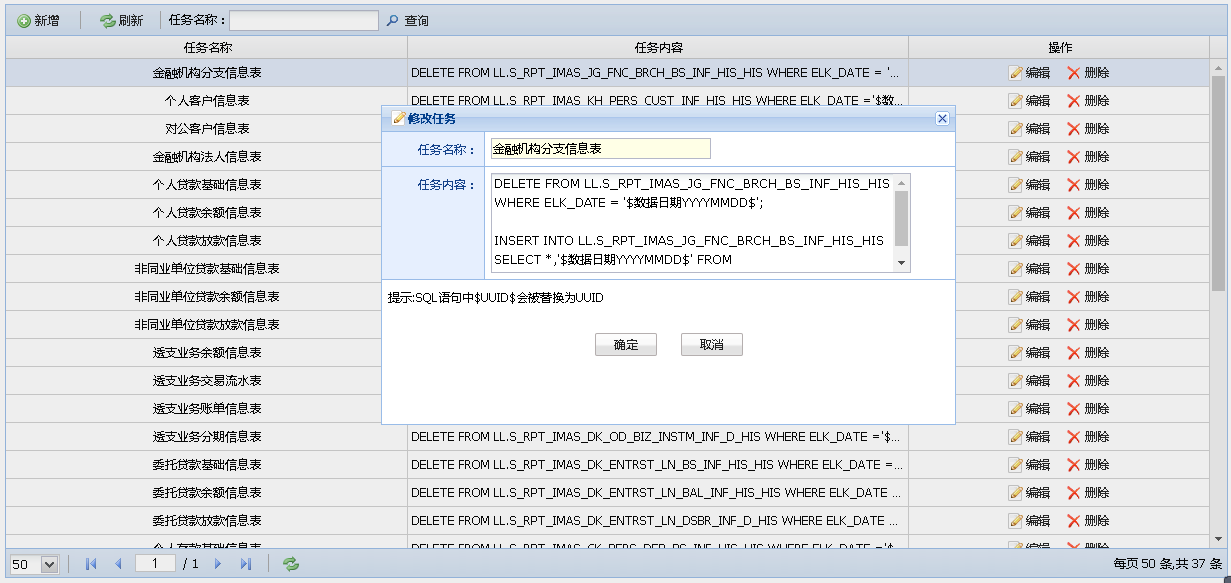Refresh grid from the paging bar
The image size is (1231, 583).
291,564
